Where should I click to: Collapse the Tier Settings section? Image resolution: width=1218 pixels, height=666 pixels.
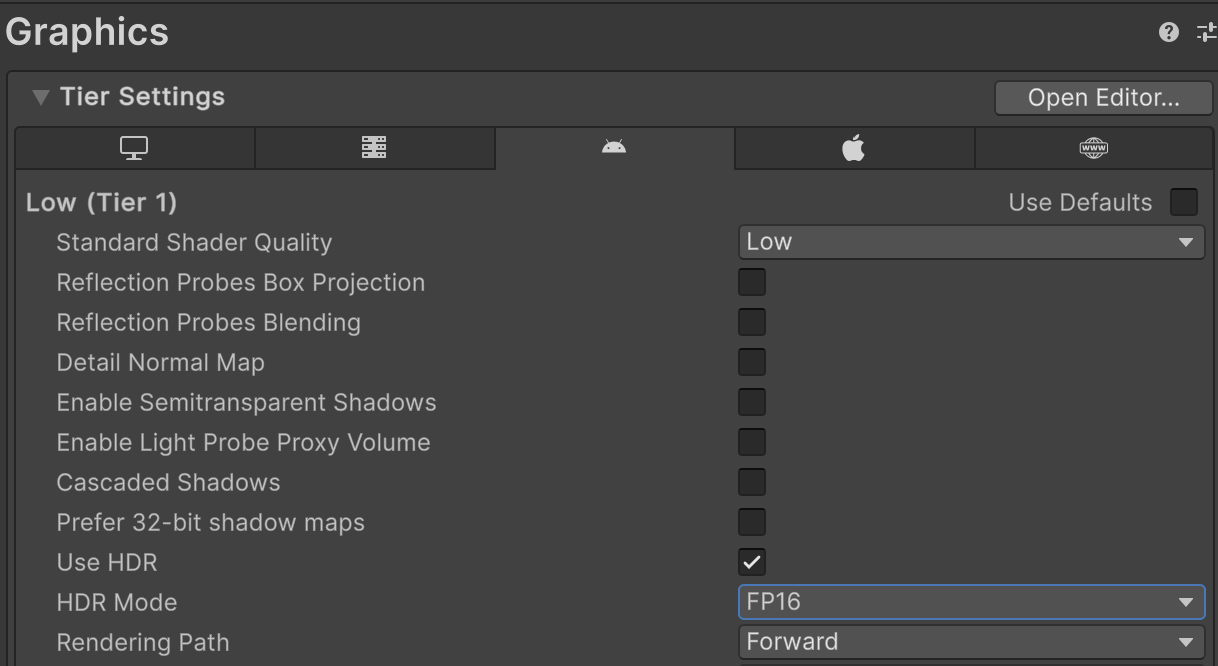38,96
